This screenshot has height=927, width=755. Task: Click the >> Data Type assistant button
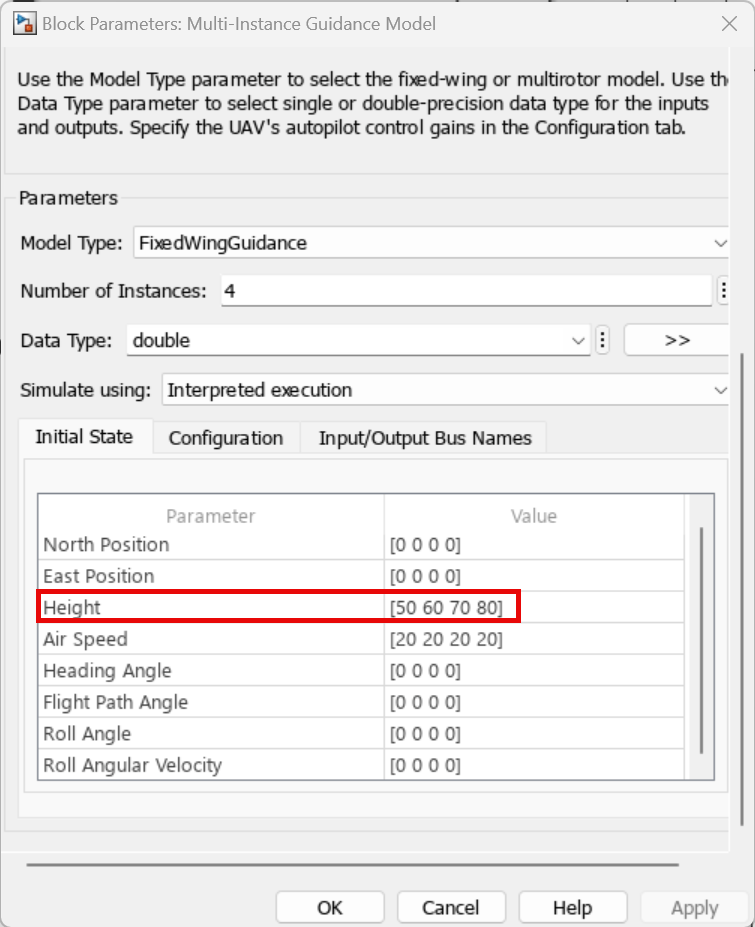[x=677, y=340]
